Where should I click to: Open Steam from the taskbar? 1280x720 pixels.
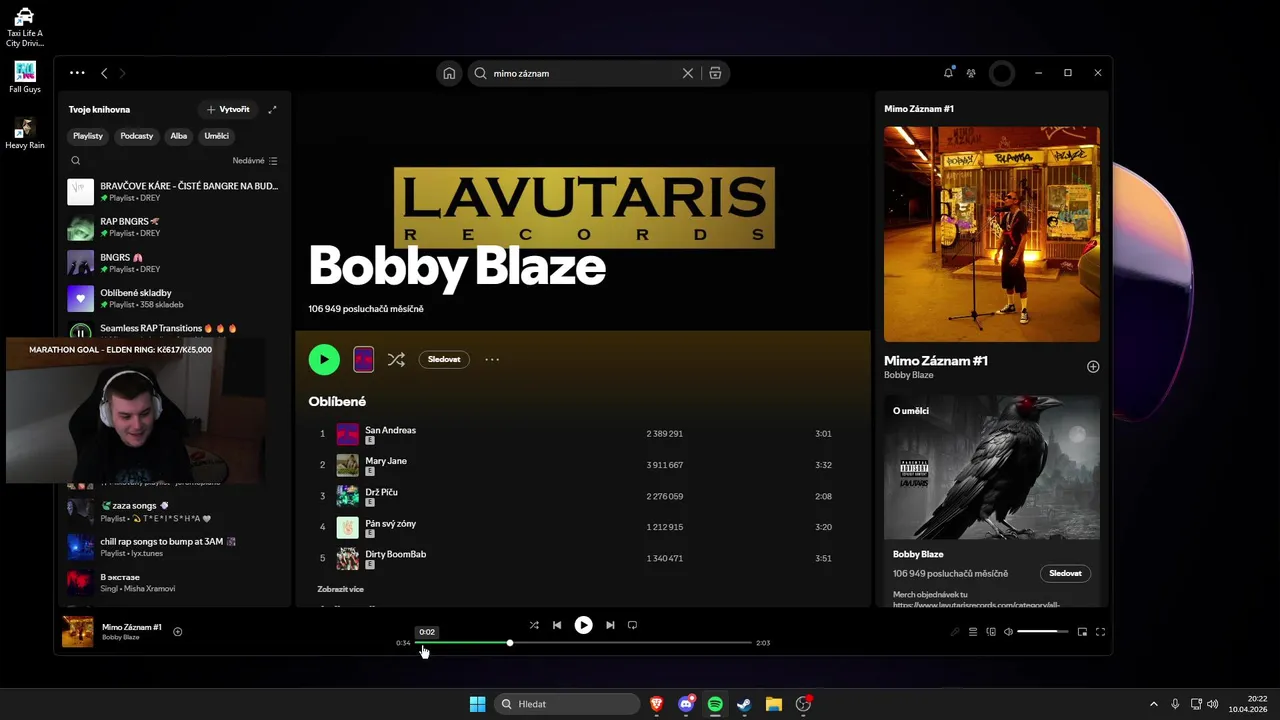pos(744,704)
